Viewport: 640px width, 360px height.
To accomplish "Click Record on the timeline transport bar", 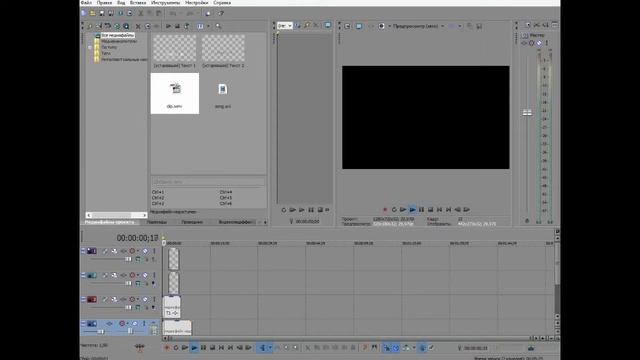I will tap(167, 348).
